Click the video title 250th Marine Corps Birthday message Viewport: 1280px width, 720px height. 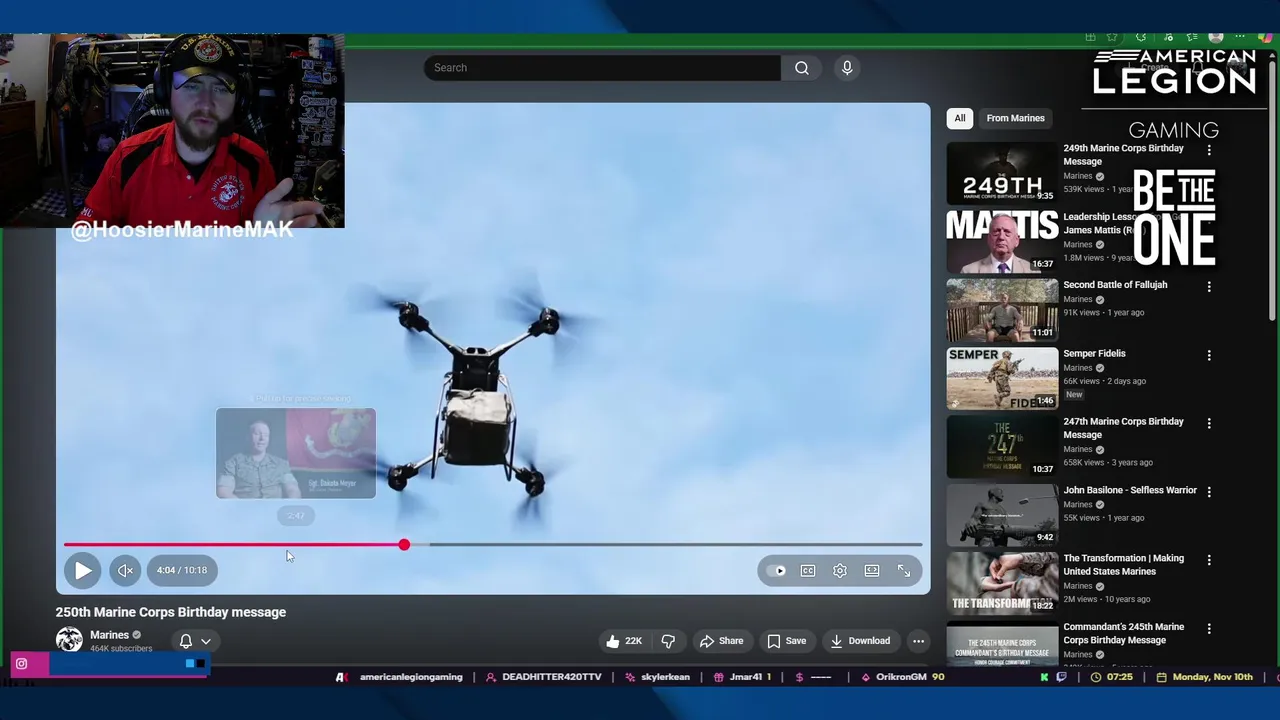[x=171, y=612]
